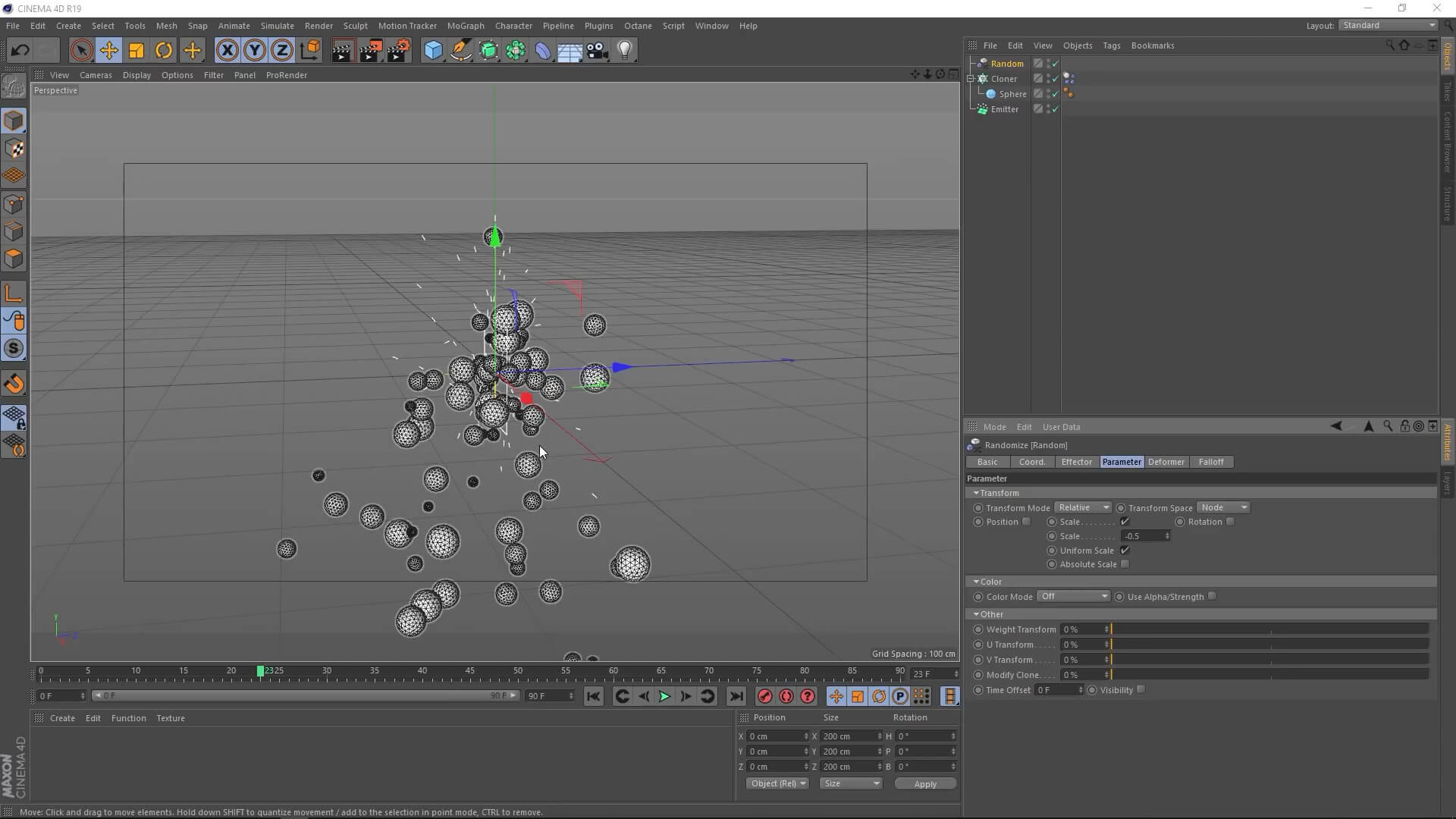Switch to the Falloff tab

click(1210, 462)
